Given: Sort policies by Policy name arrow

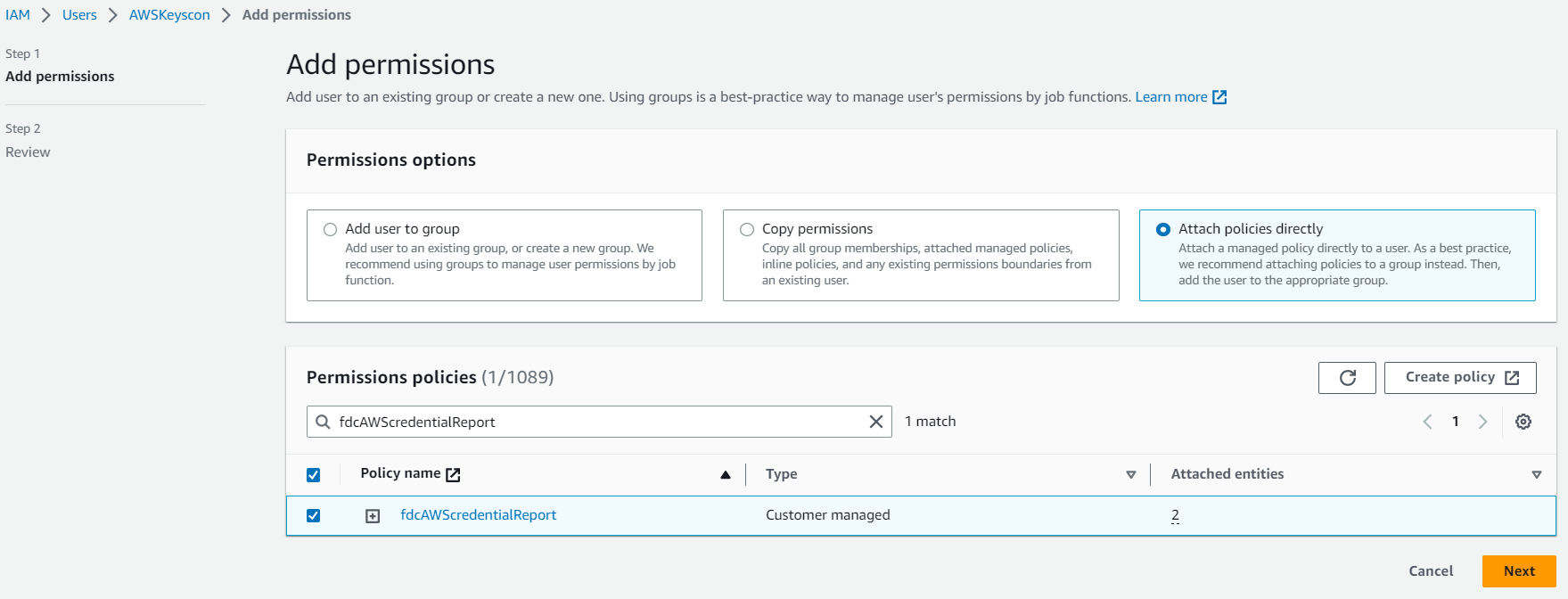Looking at the screenshot, I should [726, 475].
